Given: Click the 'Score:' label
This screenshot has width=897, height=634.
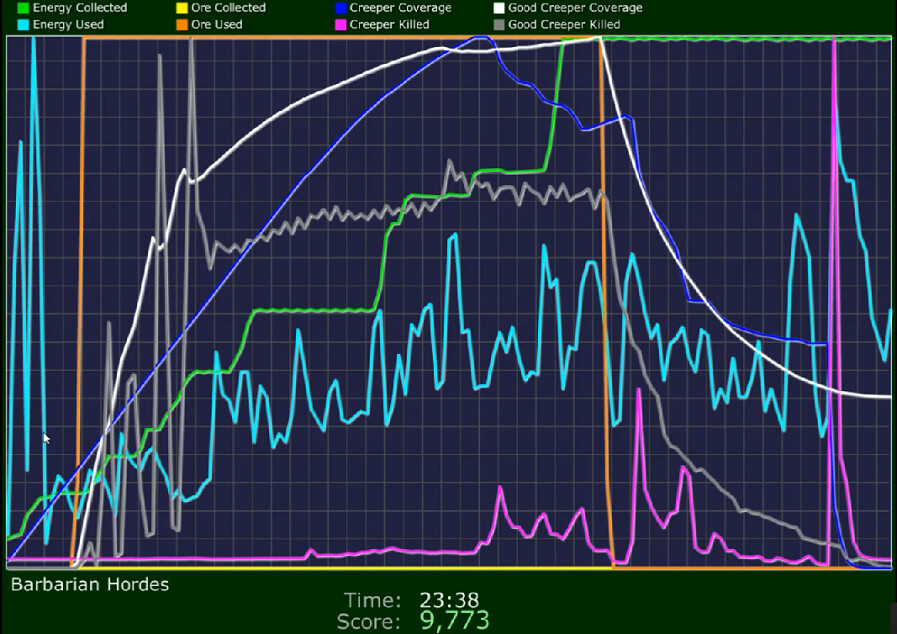Looking at the screenshot, I should pos(368,621).
